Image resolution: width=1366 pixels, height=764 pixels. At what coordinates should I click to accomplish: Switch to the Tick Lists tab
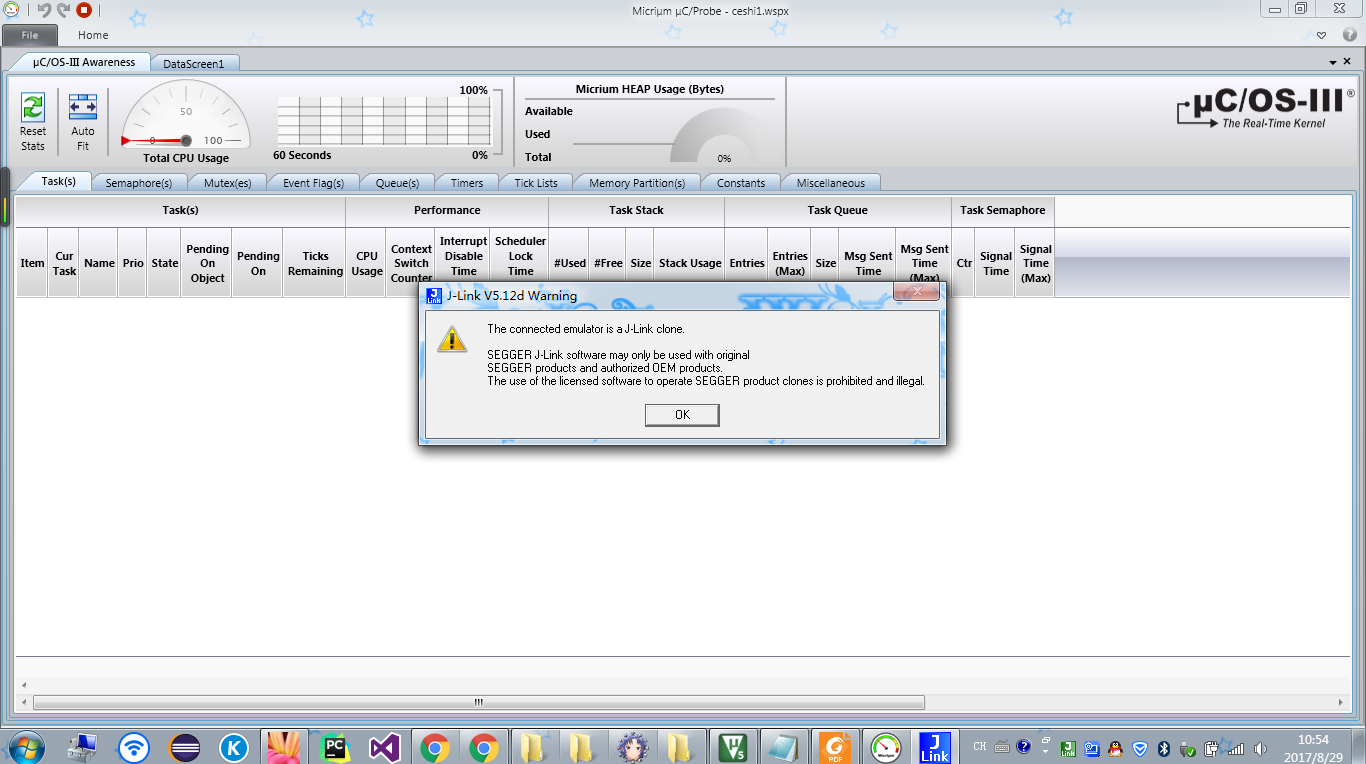pos(536,183)
